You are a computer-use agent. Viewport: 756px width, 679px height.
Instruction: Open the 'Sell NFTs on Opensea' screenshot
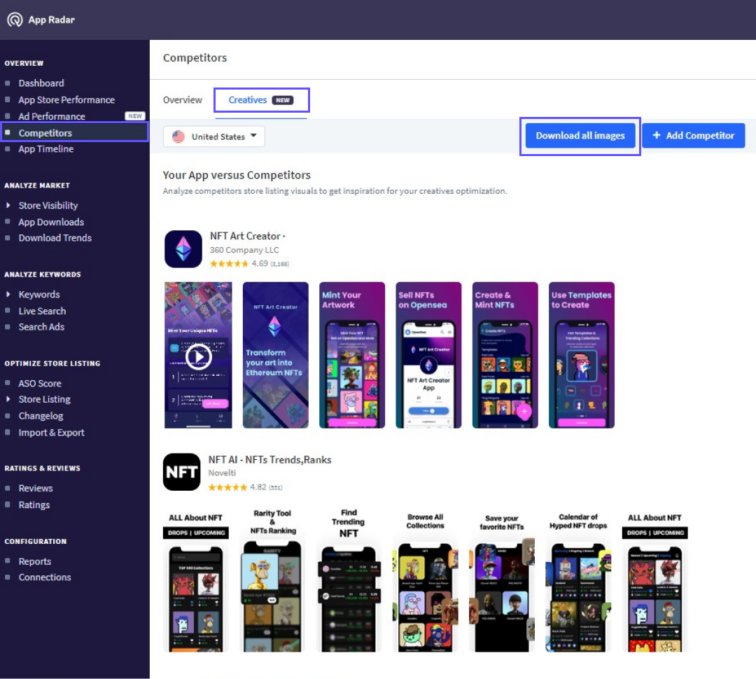click(x=429, y=355)
